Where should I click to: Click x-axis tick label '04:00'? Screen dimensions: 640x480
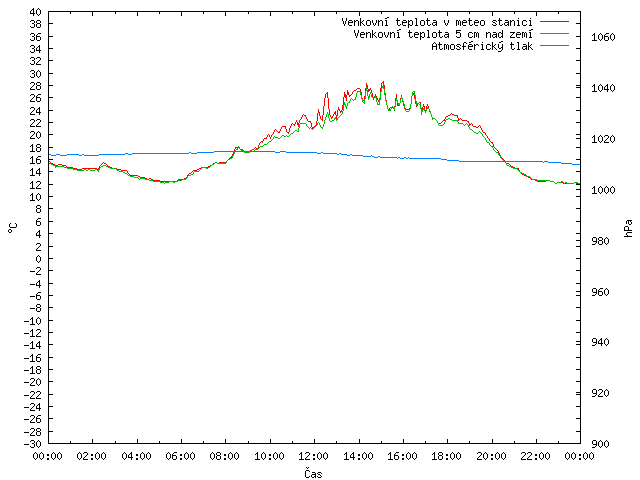click(136, 456)
